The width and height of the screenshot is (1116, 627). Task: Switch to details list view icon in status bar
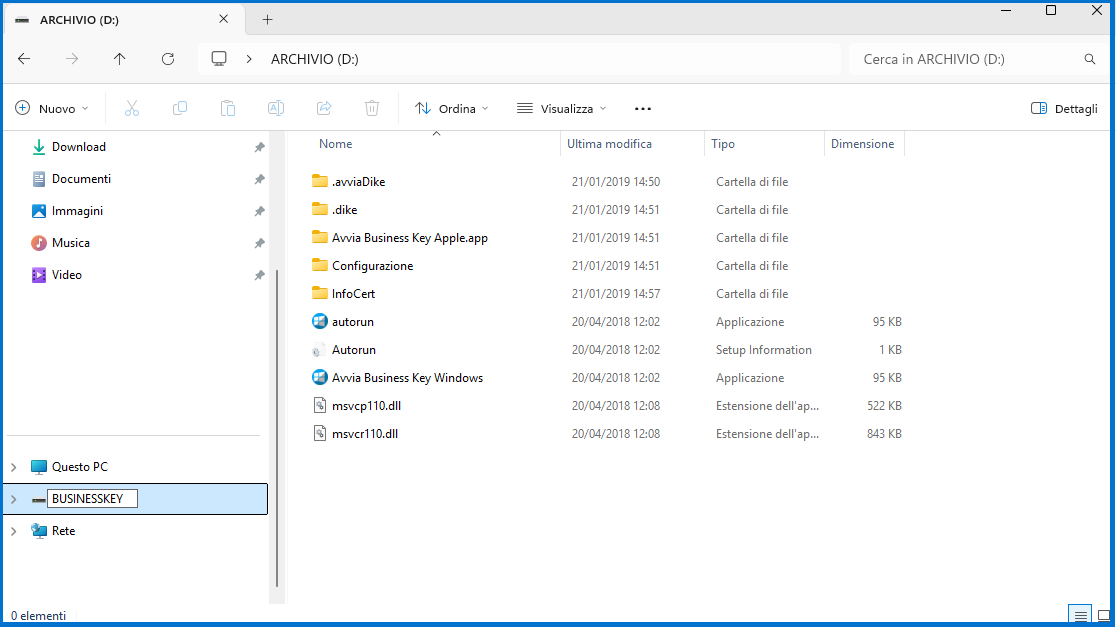pos(1080,616)
